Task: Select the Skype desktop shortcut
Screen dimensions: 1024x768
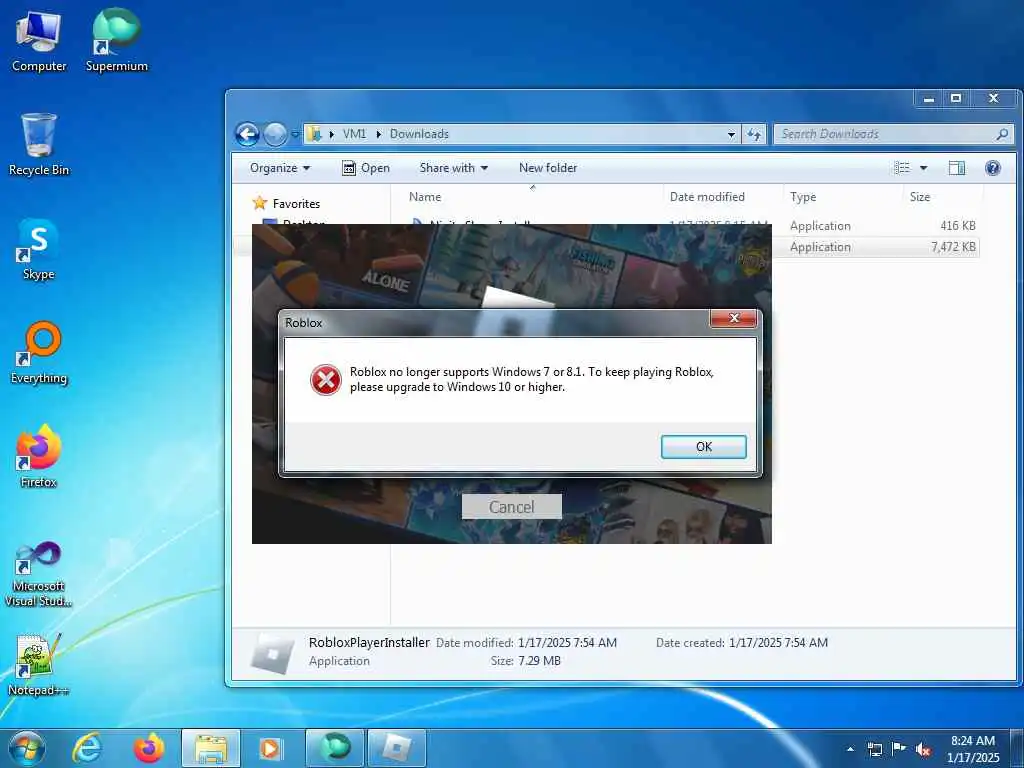Action: [39, 249]
